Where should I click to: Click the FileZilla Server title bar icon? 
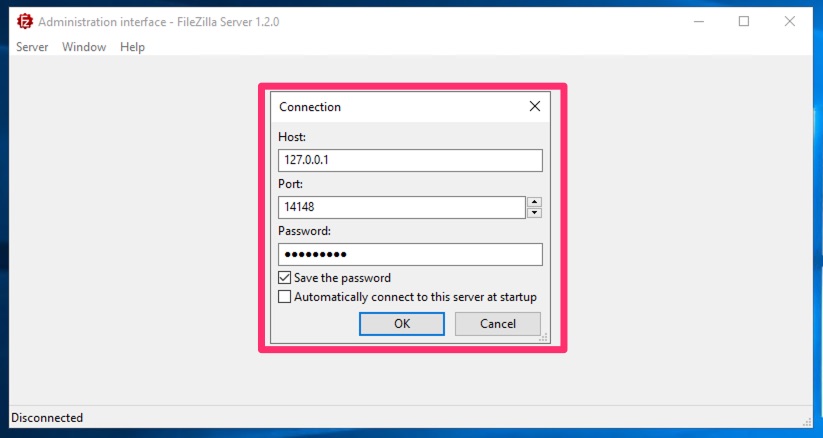(24, 21)
